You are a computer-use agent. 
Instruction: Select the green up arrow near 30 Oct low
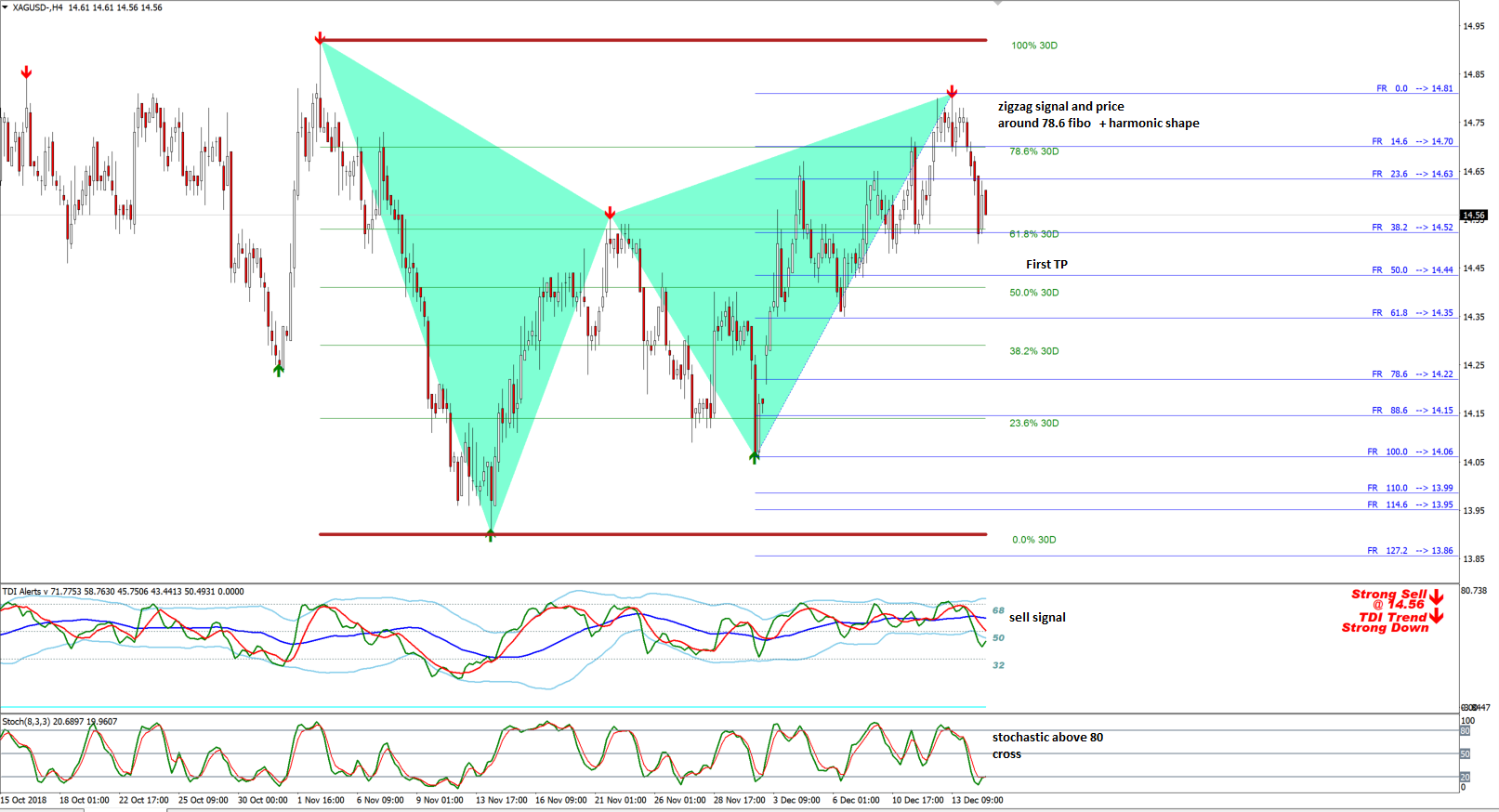pyautogui.click(x=278, y=370)
